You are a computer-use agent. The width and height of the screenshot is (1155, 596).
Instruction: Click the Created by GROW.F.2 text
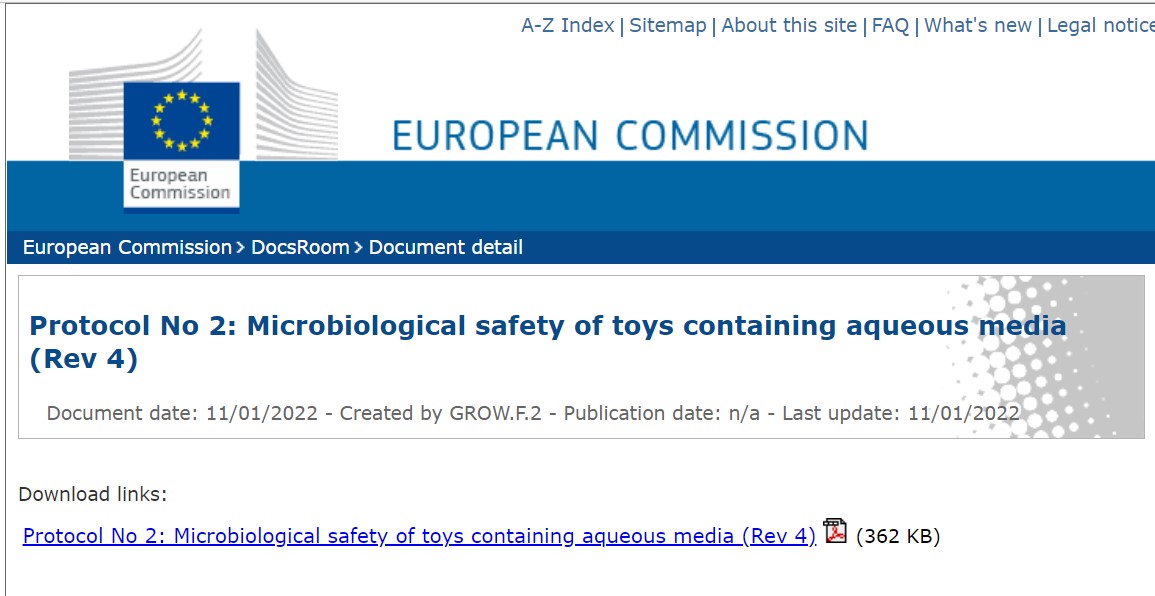pyautogui.click(x=440, y=413)
